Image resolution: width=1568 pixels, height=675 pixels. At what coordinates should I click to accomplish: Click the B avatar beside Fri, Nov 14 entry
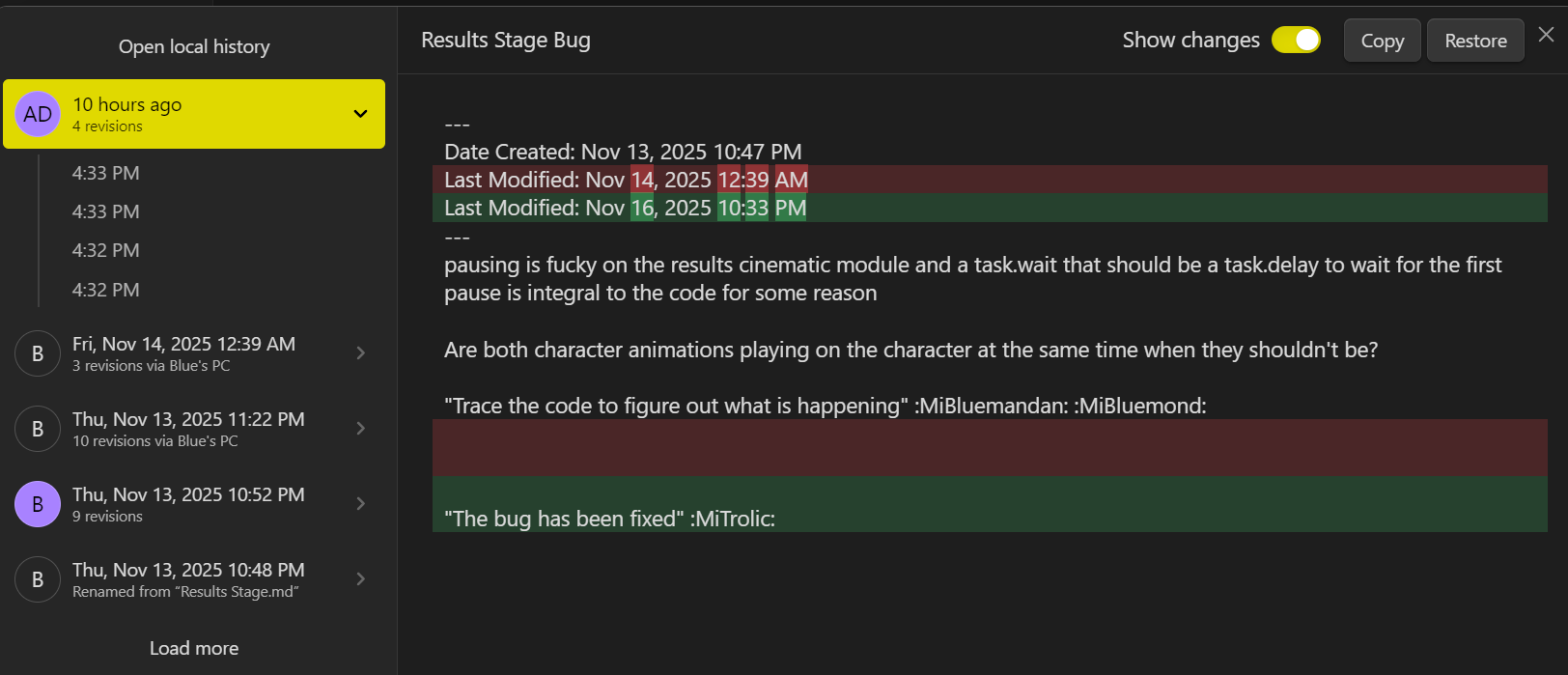pos(38,353)
